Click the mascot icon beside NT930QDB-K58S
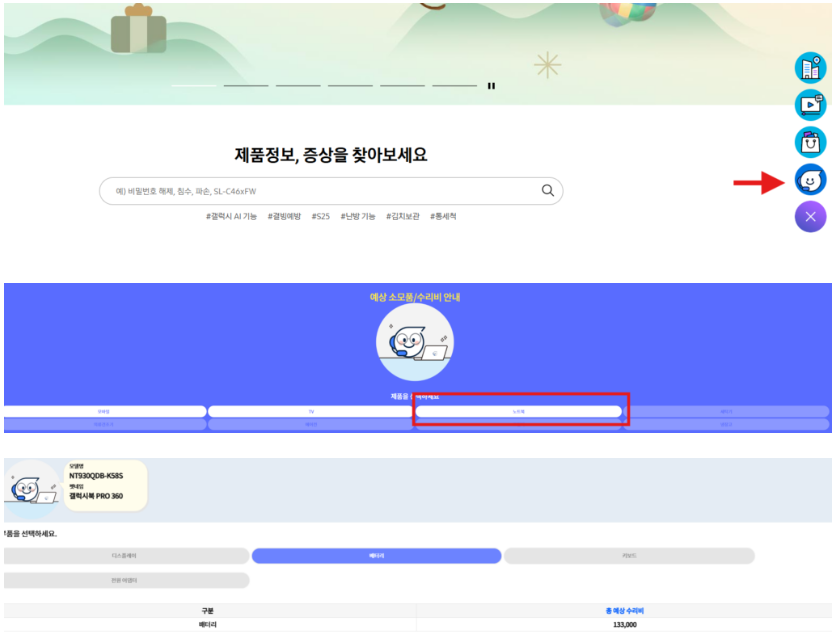Viewport: 834px width, 632px height. pyautogui.click(x=32, y=487)
